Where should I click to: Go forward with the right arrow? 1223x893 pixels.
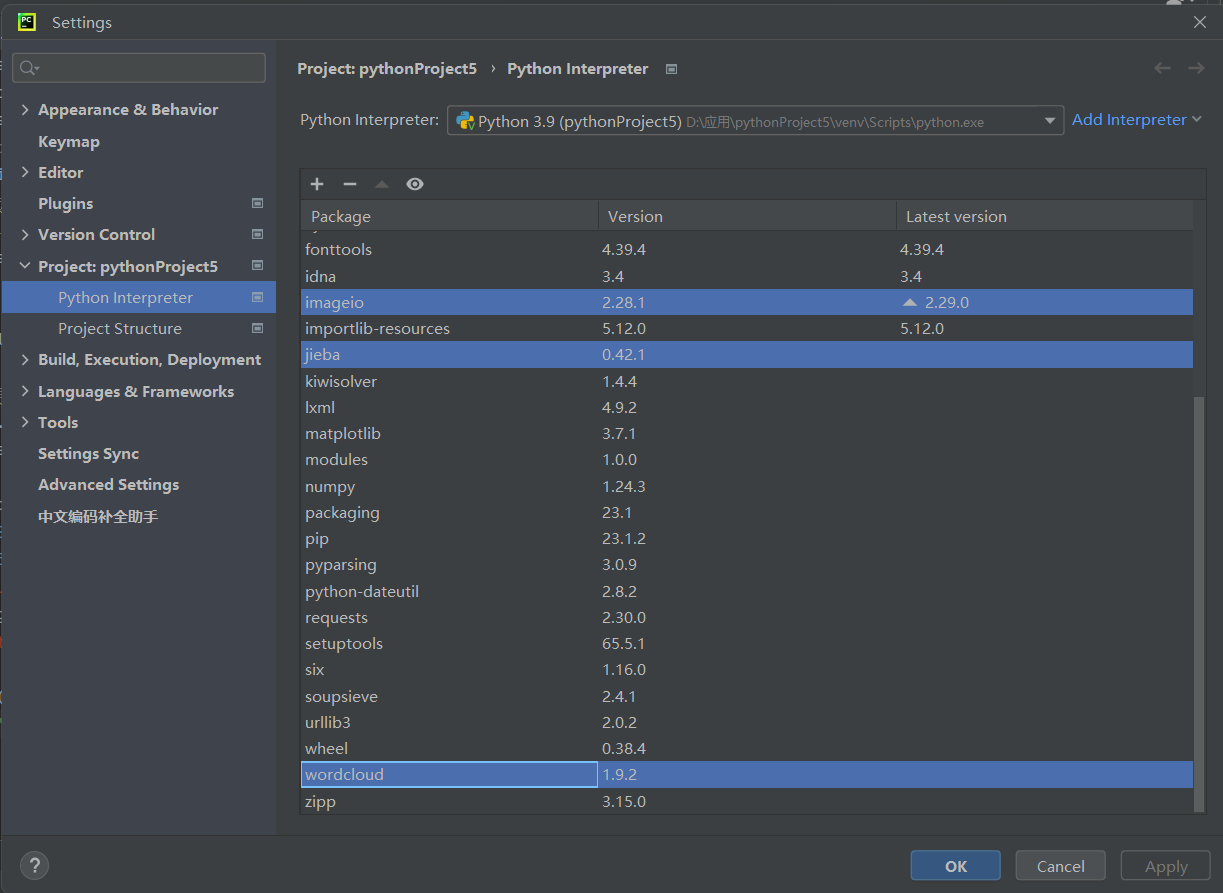[x=1196, y=68]
